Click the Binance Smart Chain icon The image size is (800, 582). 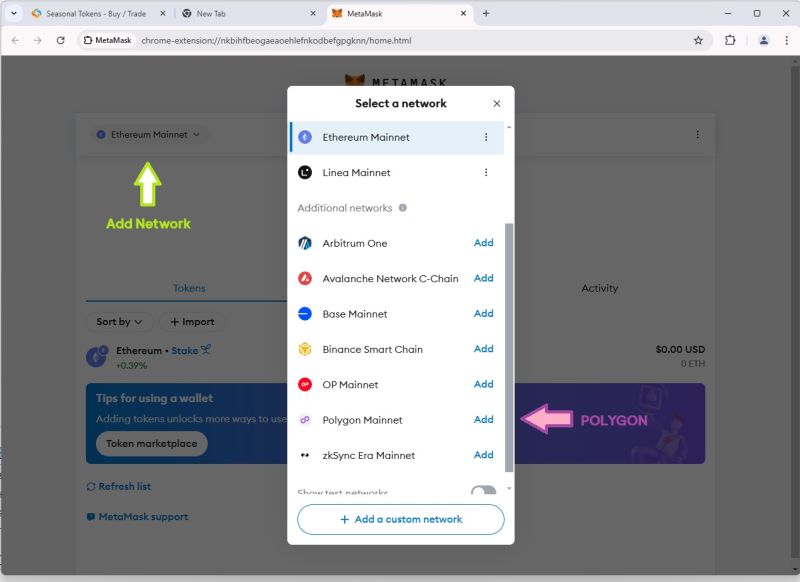(305, 349)
